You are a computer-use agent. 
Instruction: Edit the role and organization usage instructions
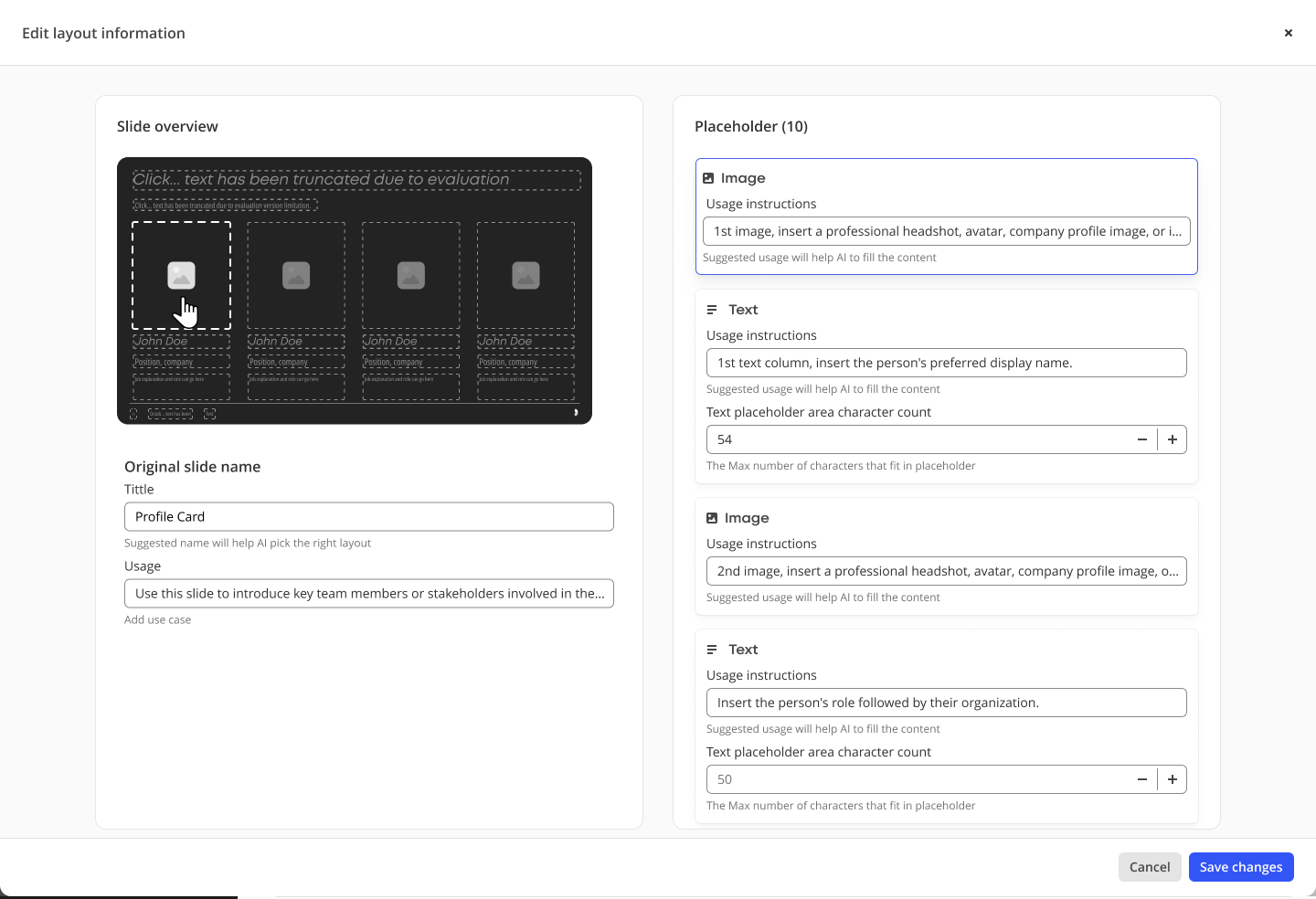tap(947, 703)
